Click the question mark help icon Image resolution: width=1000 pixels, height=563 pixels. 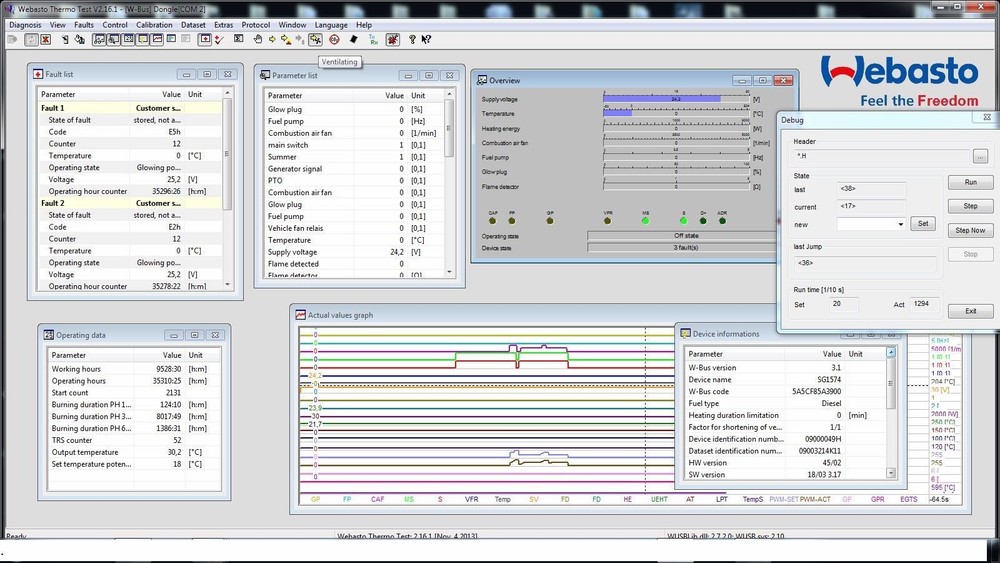(412, 40)
